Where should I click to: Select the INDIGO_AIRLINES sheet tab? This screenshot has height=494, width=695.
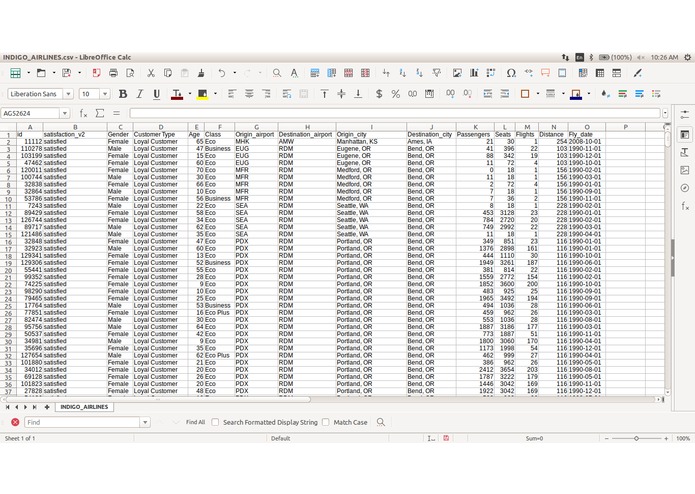pyautogui.click(x=84, y=407)
